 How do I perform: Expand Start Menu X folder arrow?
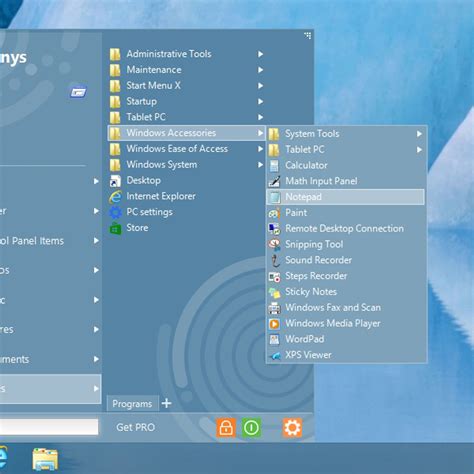pos(260,86)
